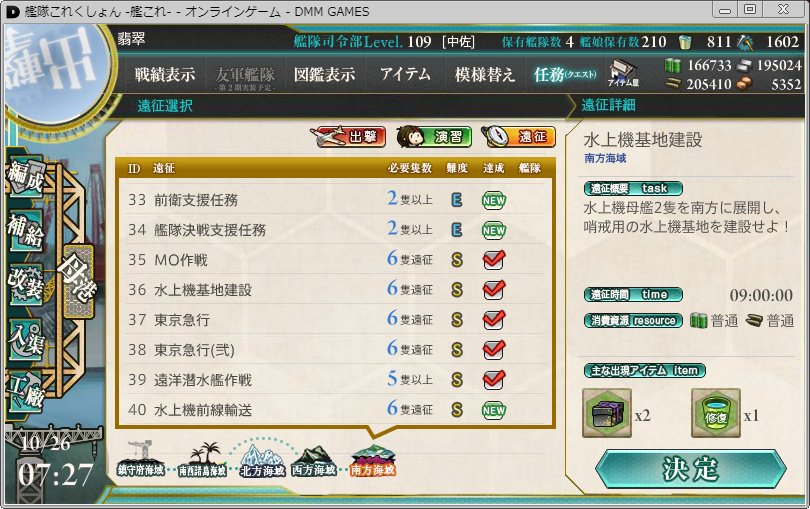Confirm with the 決定 button

[691, 469]
